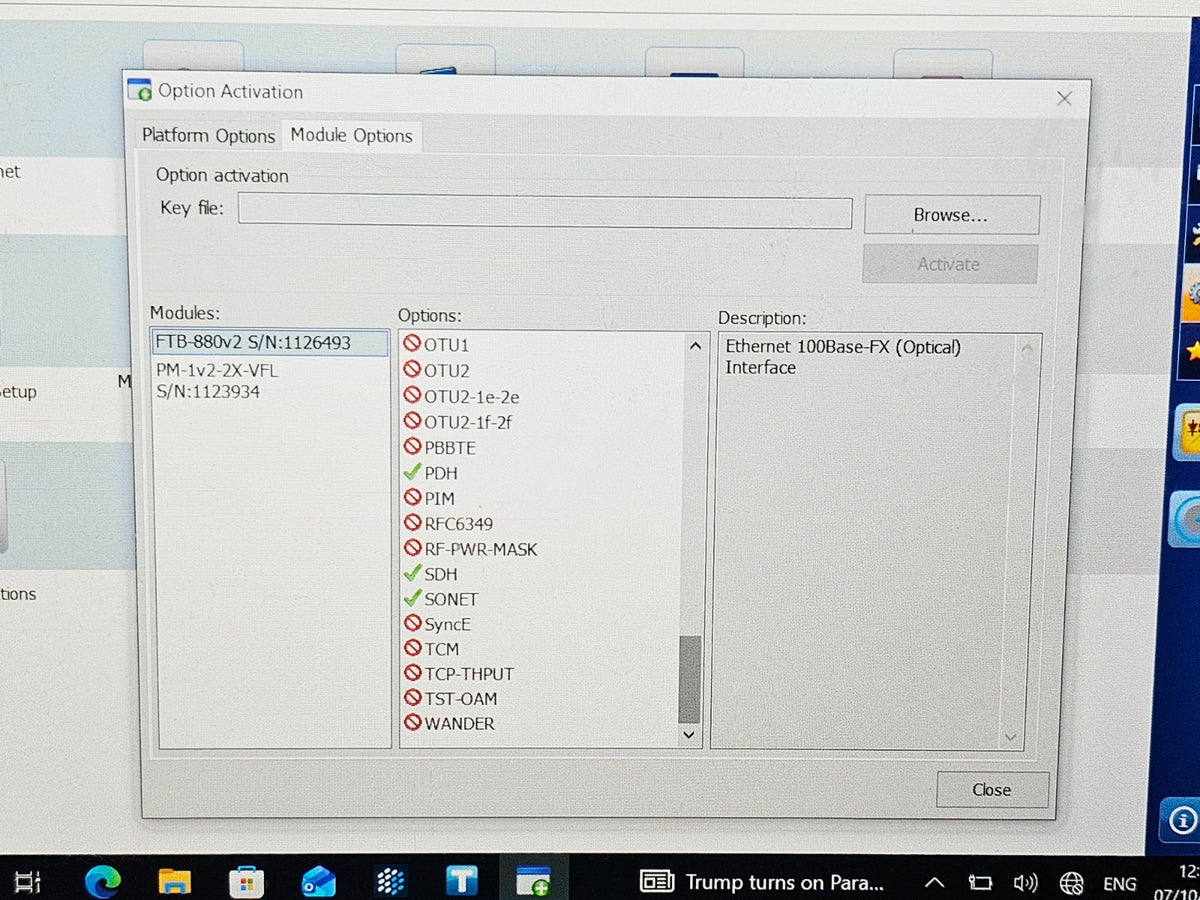Image resolution: width=1200 pixels, height=900 pixels.
Task: Select module FTB-880v2 S/N:1126493
Action: click(x=270, y=343)
